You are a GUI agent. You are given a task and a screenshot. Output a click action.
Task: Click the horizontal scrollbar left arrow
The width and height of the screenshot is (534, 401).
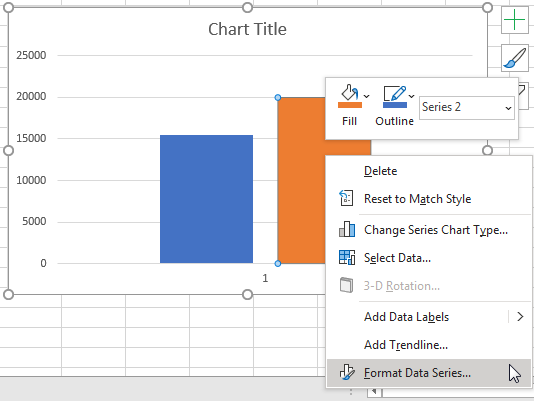[x=374, y=391]
